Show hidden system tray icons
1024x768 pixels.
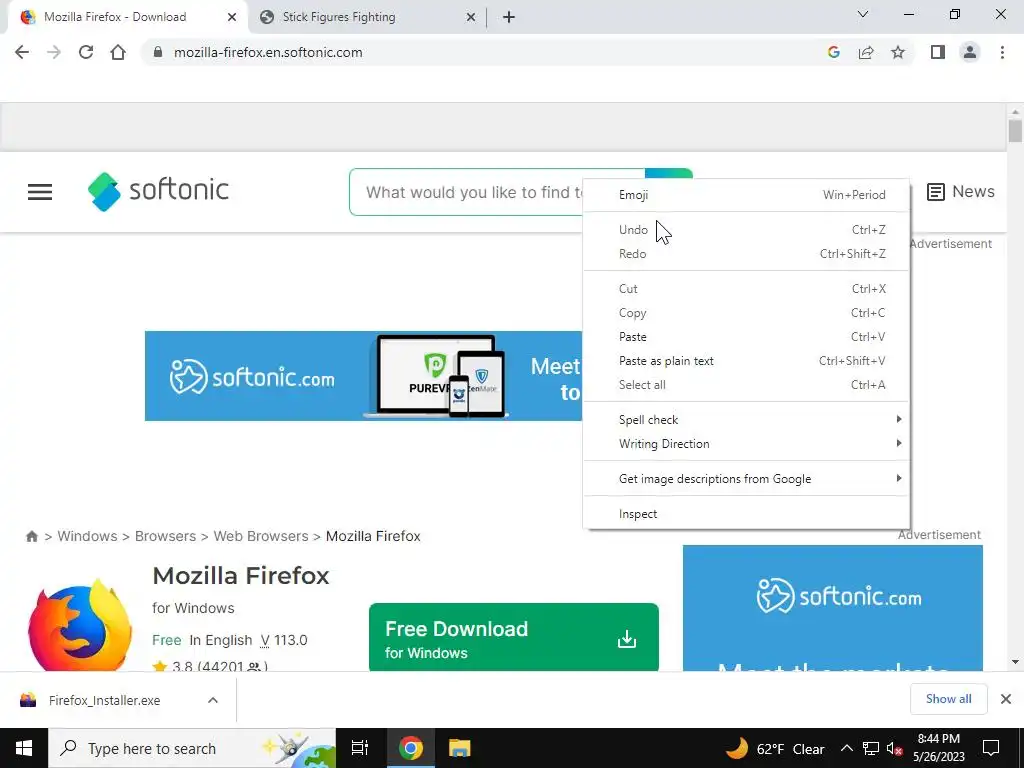pos(846,748)
